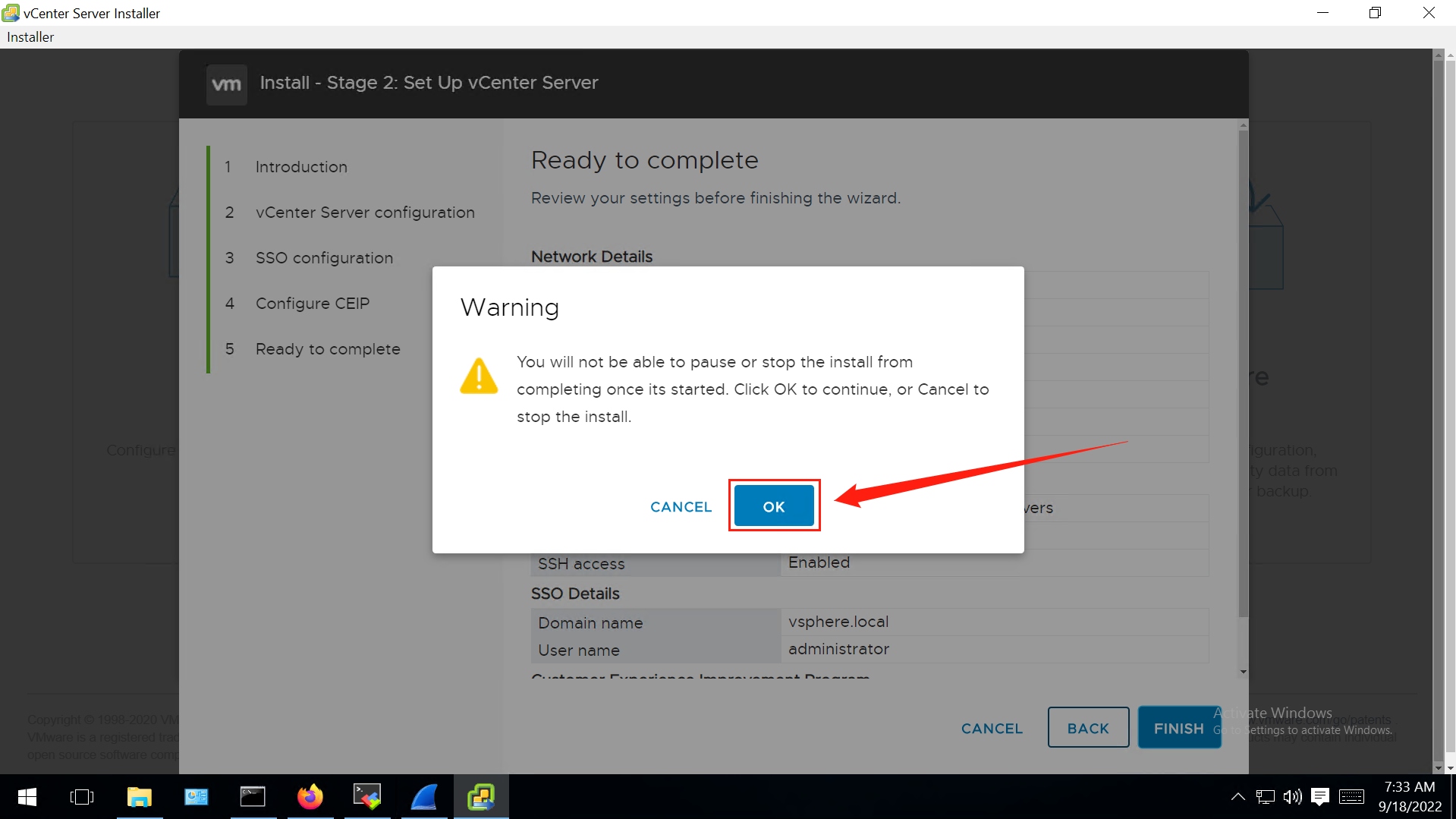Open the terminal-with-gem taskbar icon
The width and height of the screenshot is (1456, 819).
point(367,797)
